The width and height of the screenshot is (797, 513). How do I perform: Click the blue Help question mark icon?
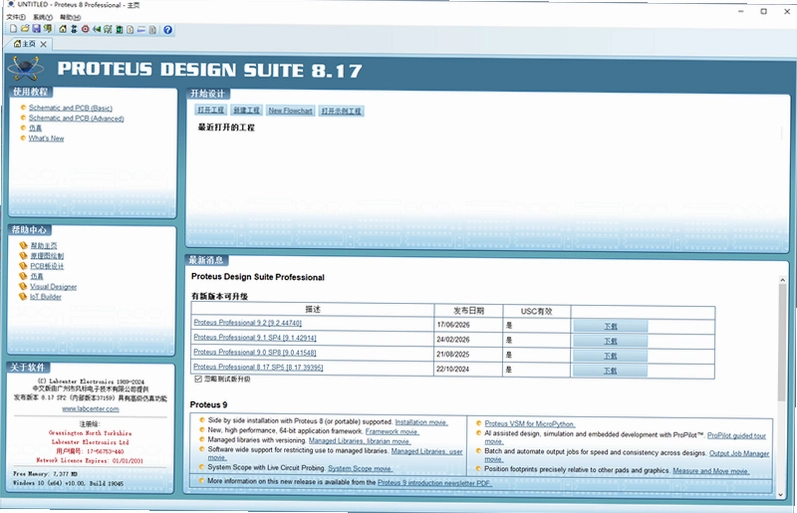coord(168,30)
